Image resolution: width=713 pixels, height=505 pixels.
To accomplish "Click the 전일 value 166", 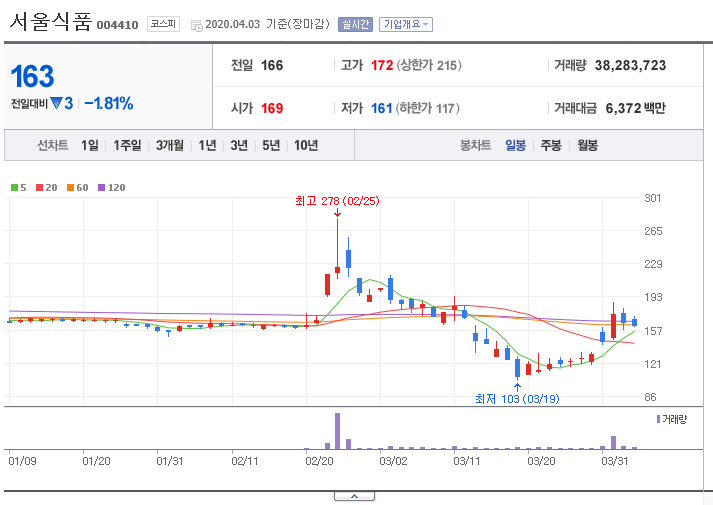I will coord(272,65).
